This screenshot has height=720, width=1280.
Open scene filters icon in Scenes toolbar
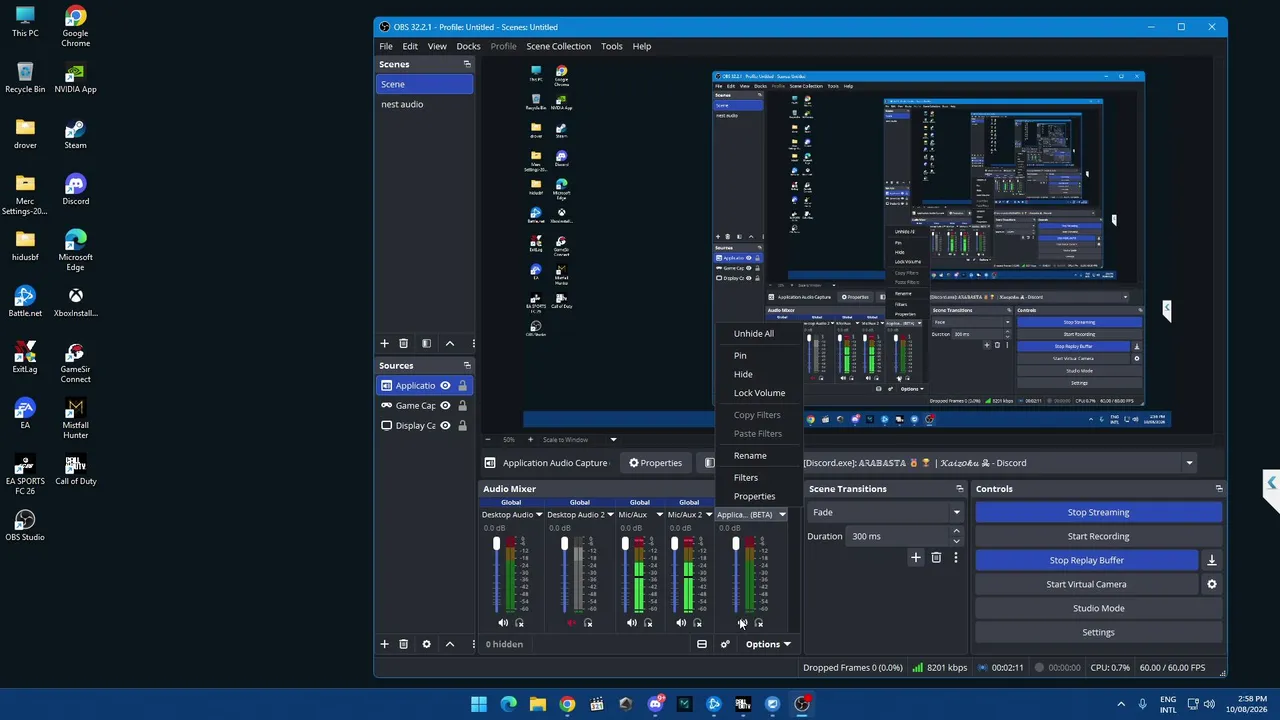coord(426,343)
